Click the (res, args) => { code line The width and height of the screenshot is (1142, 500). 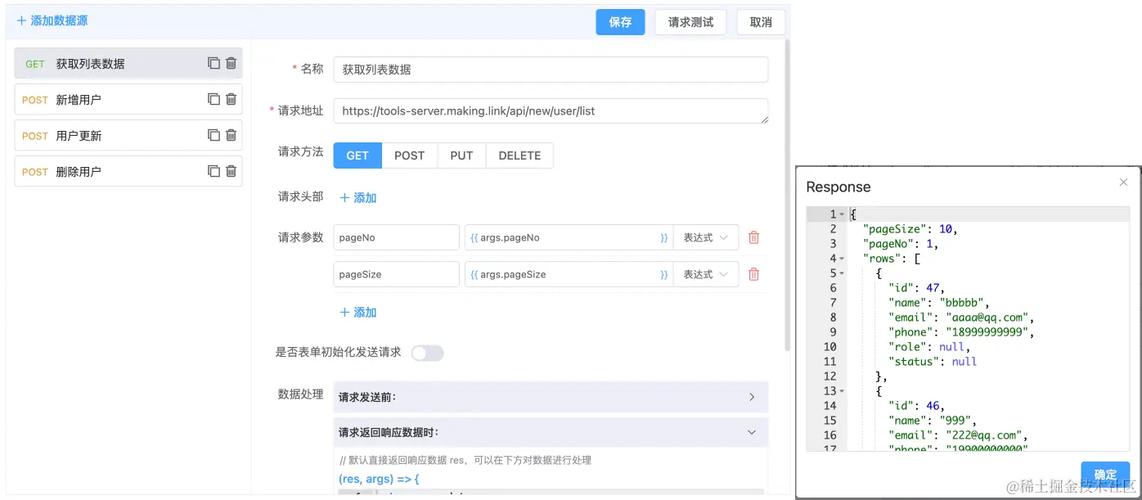pos(379,479)
